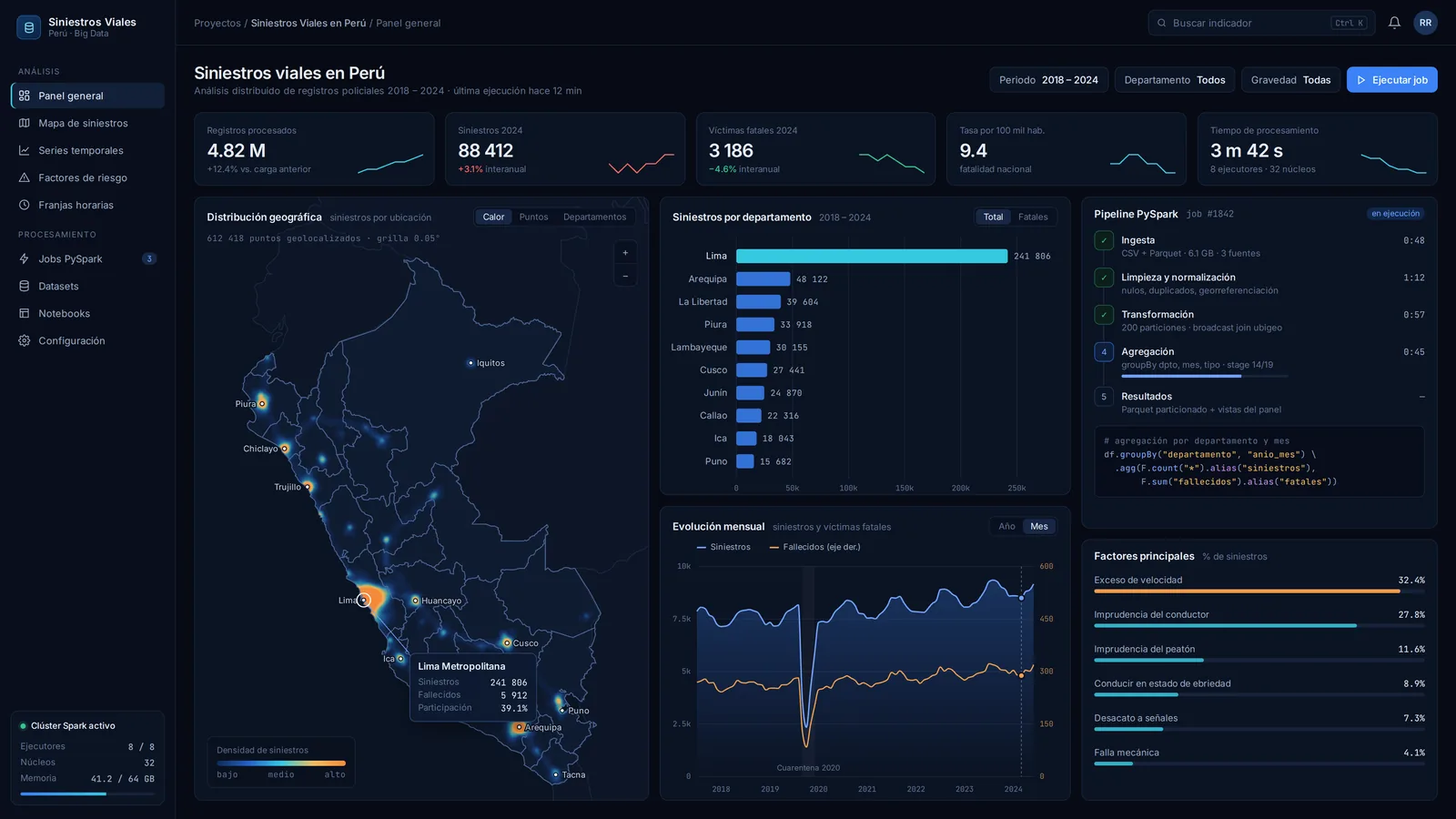
Task: Click the en ejecución status badge
Action: tap(1395, 214)
